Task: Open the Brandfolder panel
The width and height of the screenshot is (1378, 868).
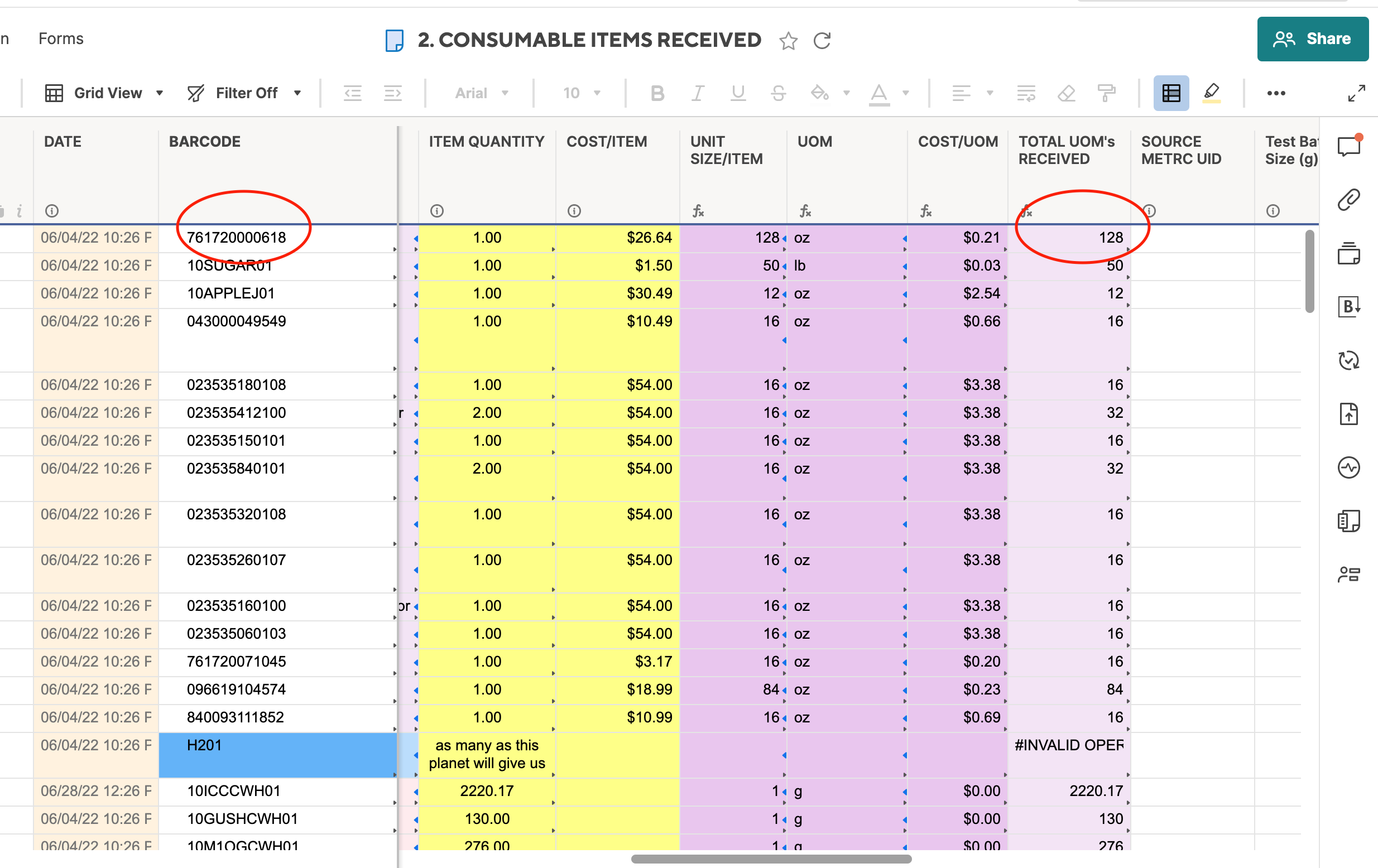Action: (x=1349, y=307)
